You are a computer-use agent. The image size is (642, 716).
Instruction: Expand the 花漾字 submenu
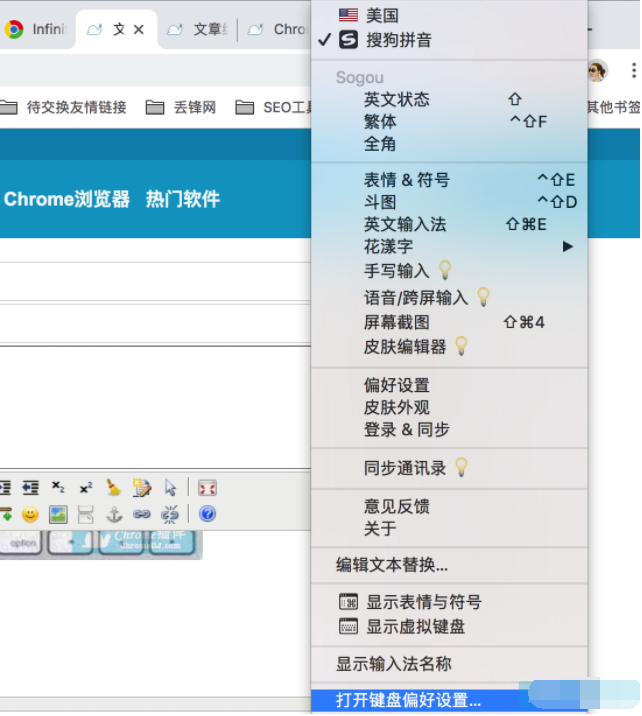pyautogui.click(x=388, y=246)
